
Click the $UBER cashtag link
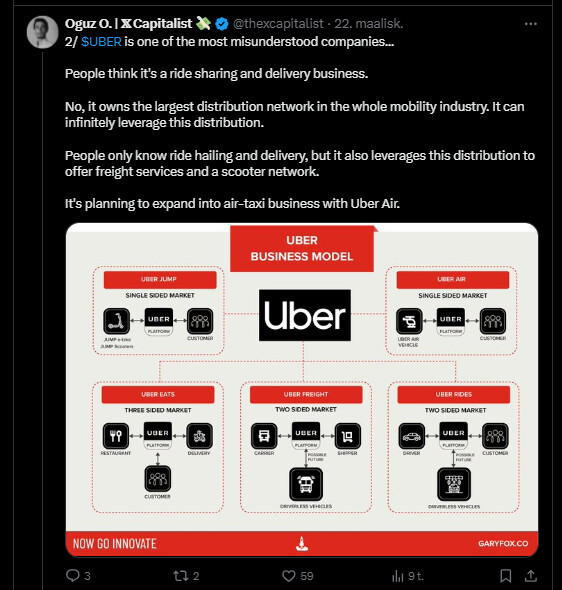(x=101, y=41)
